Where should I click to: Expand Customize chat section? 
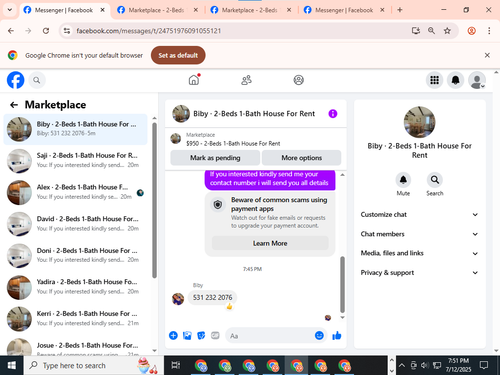419,215
